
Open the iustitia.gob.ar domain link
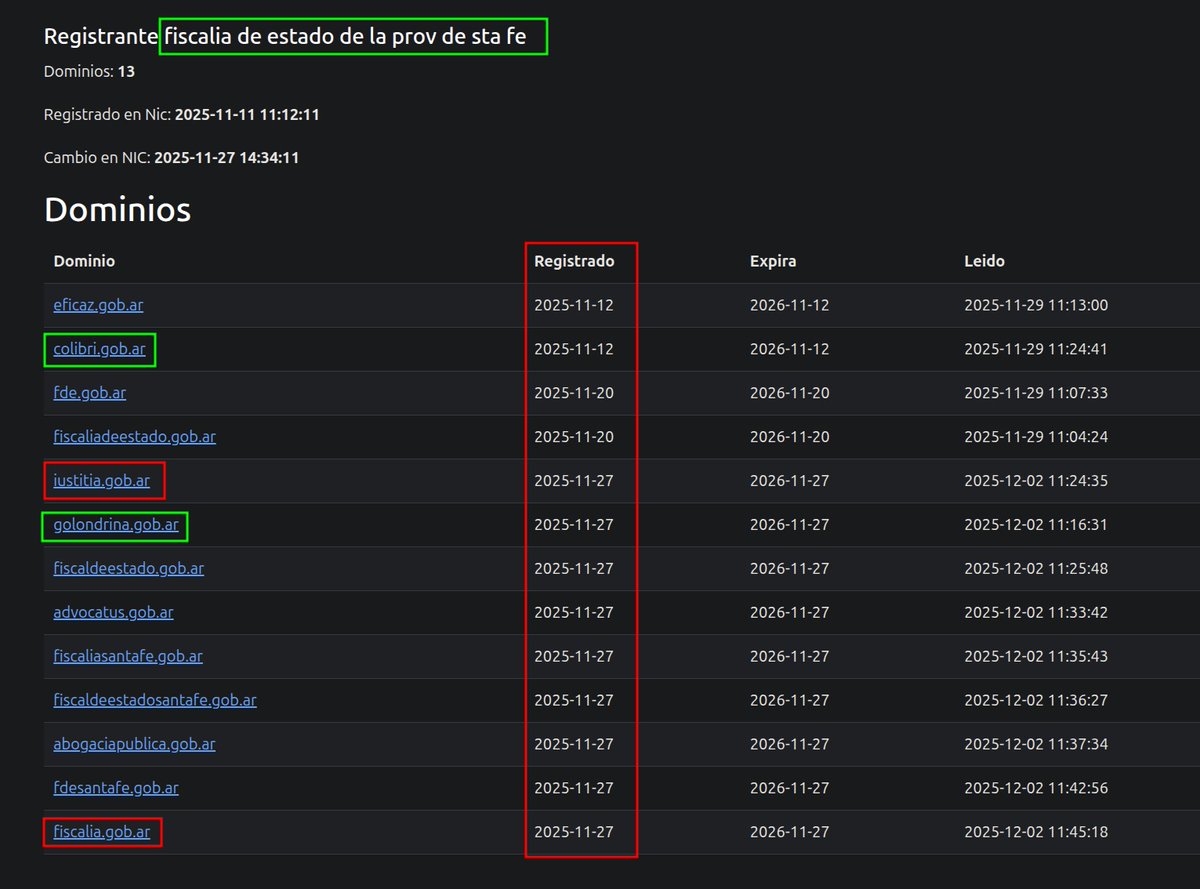tap(103, 481)
